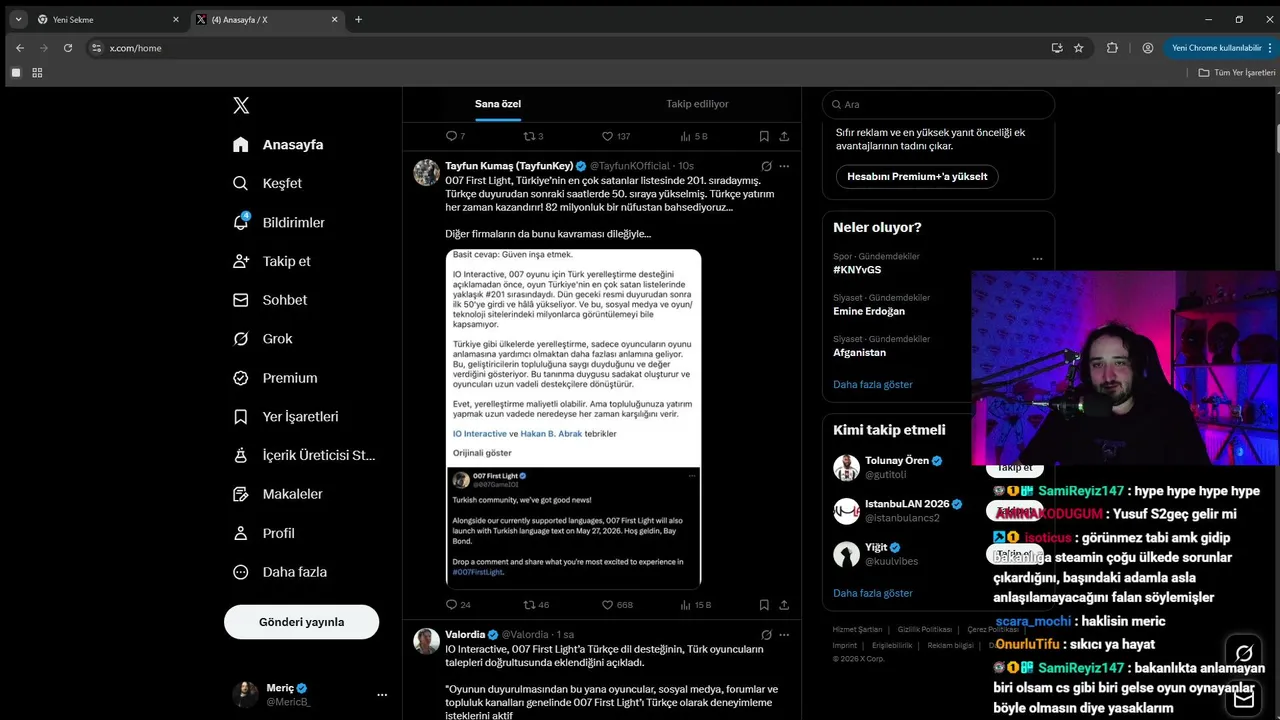Open more options for #KNYvGS trend
The image size is (1280, 720).
click(1037, 258)
